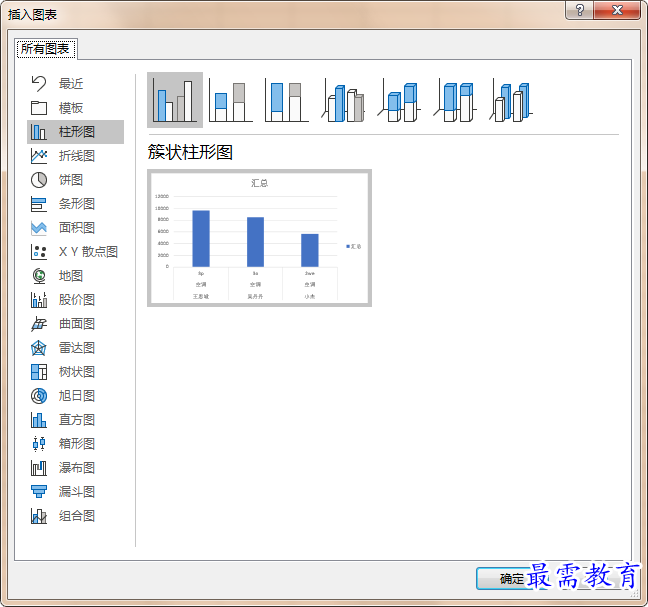
Task: Select 曲面图 surface chart category
Action: pyautogui.click(x=75, y=324)
